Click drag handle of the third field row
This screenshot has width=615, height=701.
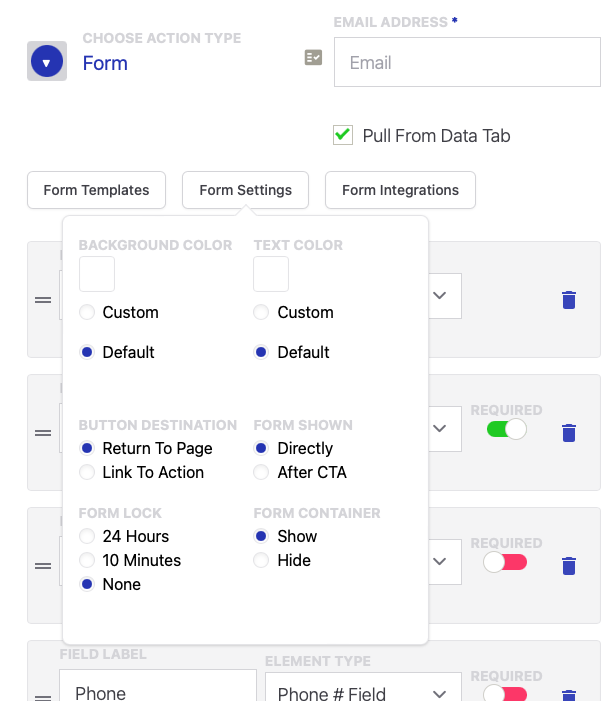coord(43,565)
